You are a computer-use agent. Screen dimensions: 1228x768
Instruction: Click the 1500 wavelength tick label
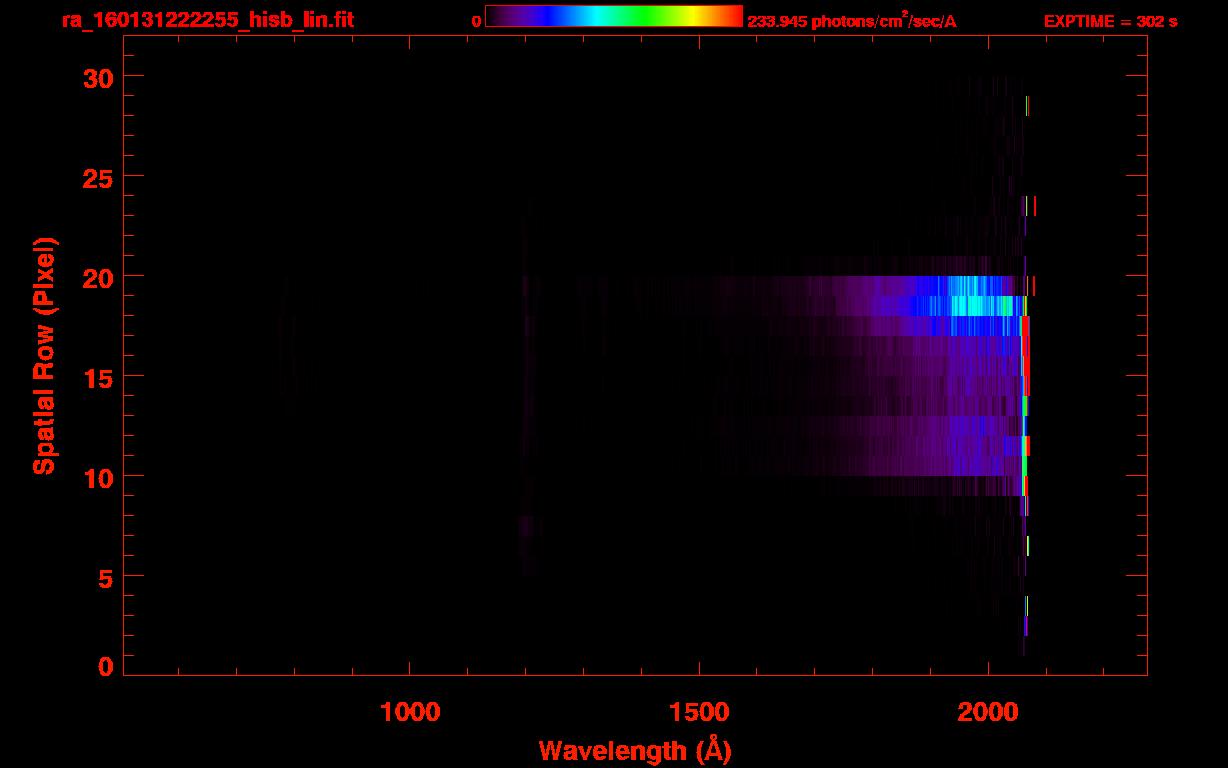click(699, 712)
